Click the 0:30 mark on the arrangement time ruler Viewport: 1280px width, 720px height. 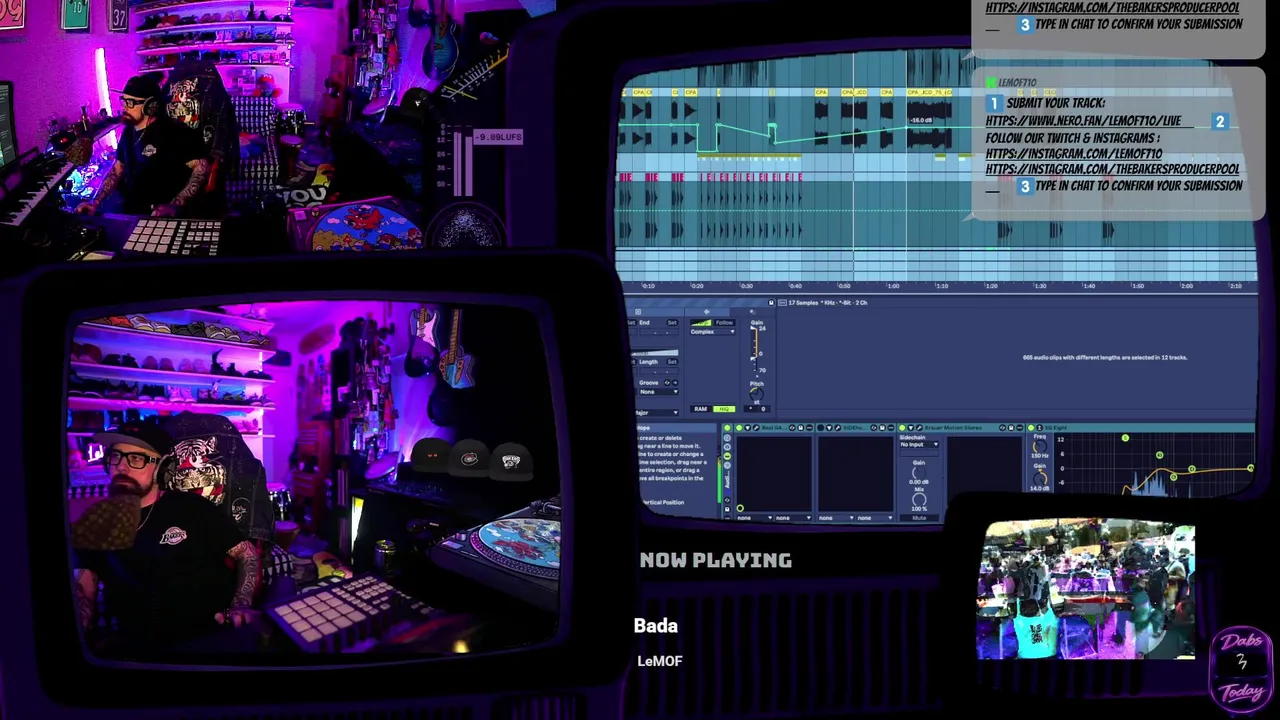coord(746,286)
